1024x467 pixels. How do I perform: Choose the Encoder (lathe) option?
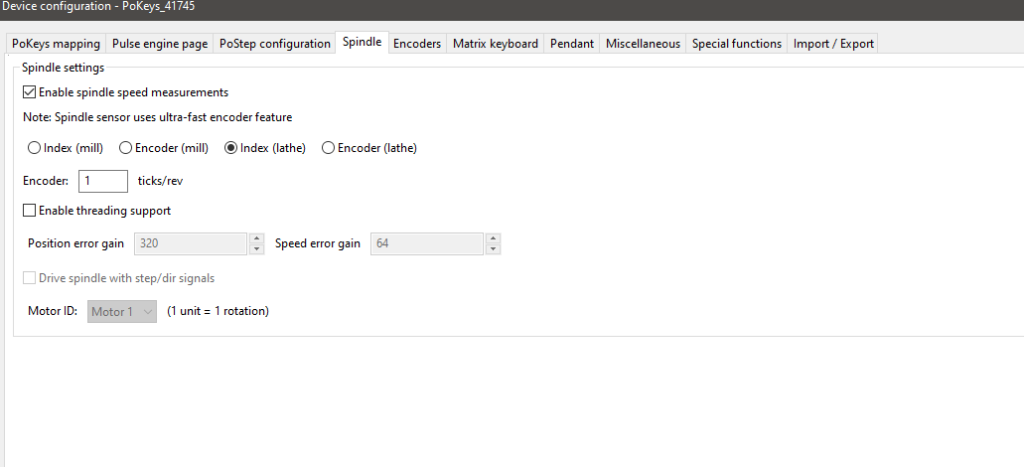pos(328,148)
